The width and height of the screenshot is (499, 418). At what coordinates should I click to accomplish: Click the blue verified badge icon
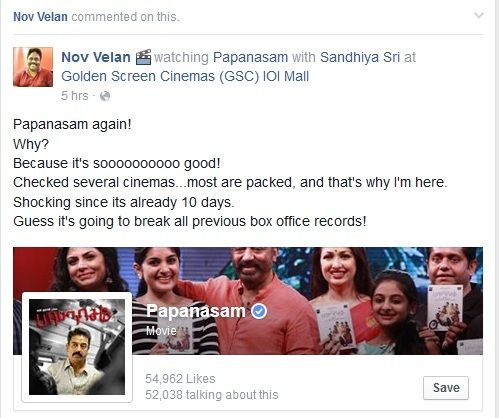tap(259, 311)
